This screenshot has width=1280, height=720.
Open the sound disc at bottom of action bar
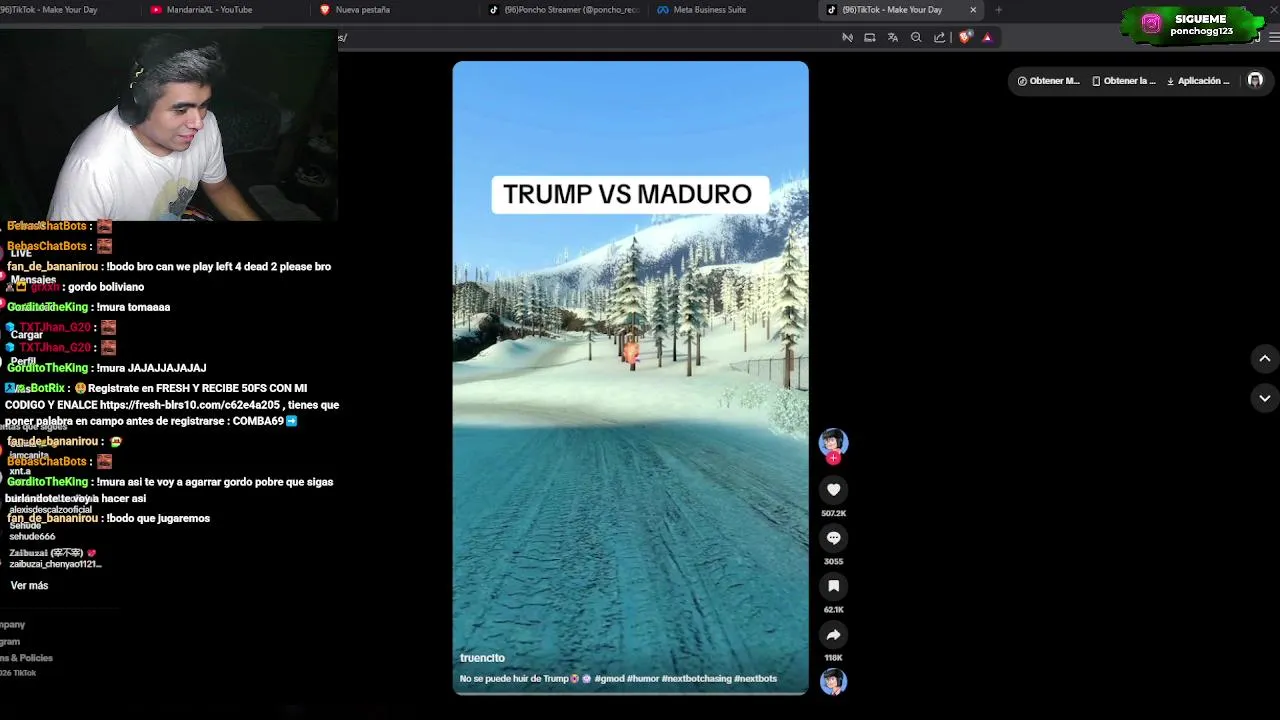[x=833, y=682]
